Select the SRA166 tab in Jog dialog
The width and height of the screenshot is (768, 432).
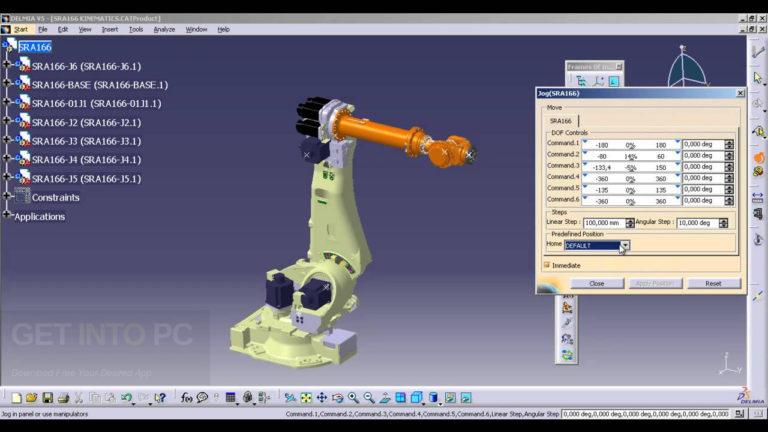click(560, 120)
